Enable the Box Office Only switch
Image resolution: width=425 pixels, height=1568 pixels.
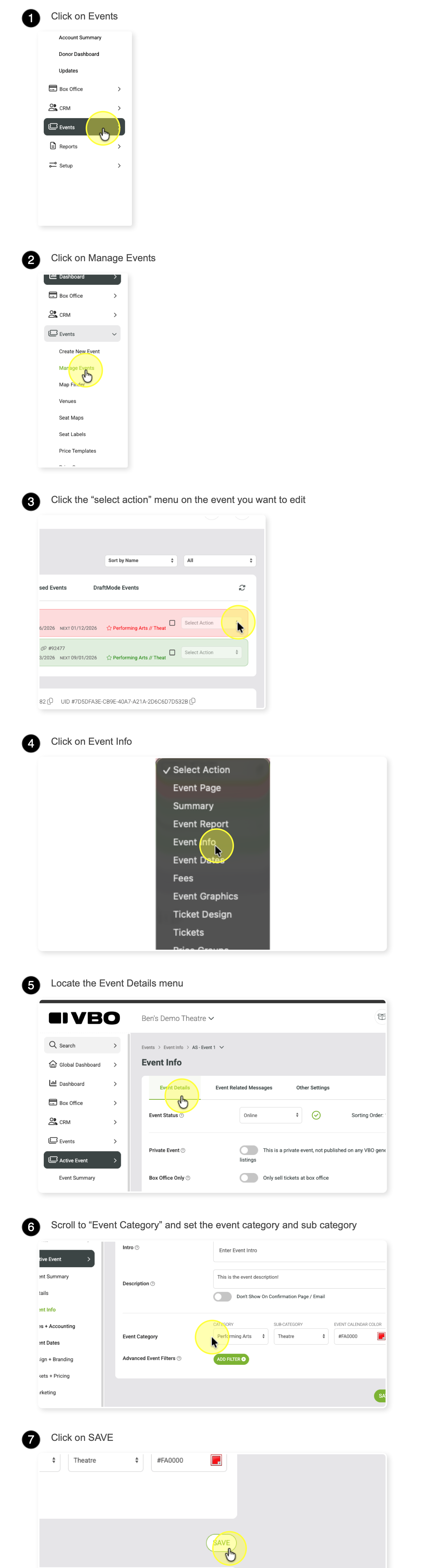tap(248, 1177)
